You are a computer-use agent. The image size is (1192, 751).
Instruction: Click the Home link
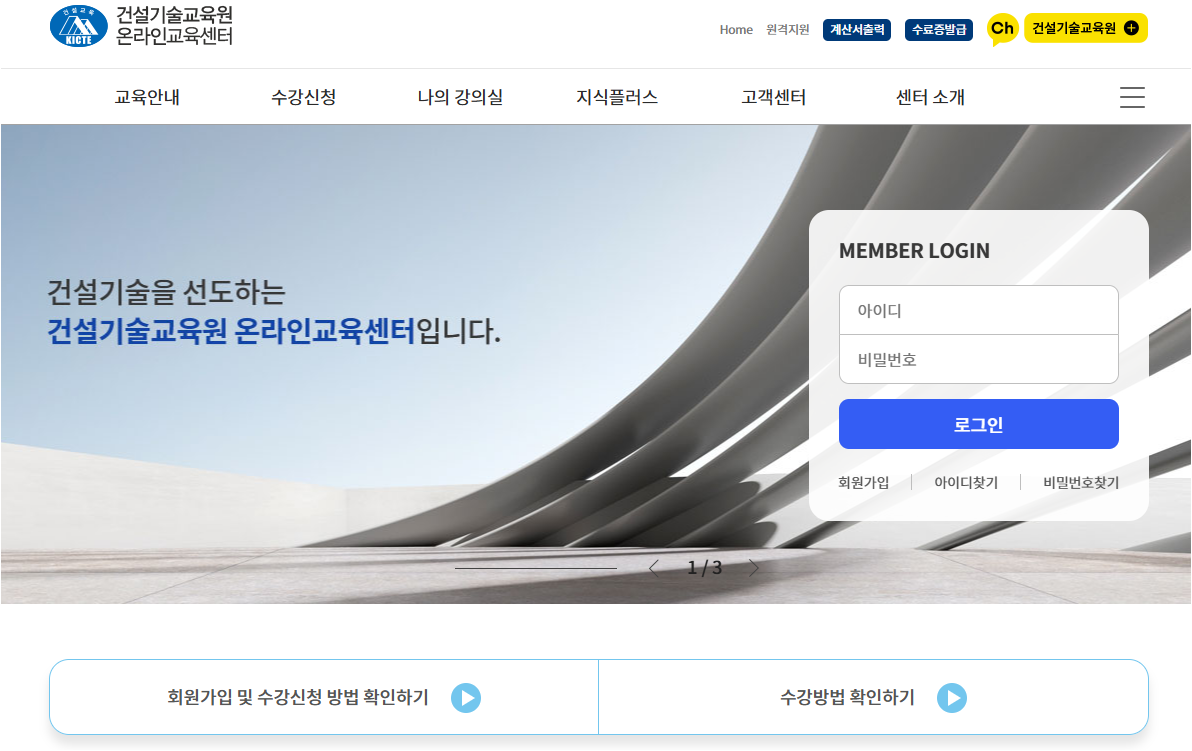(736, 30)
